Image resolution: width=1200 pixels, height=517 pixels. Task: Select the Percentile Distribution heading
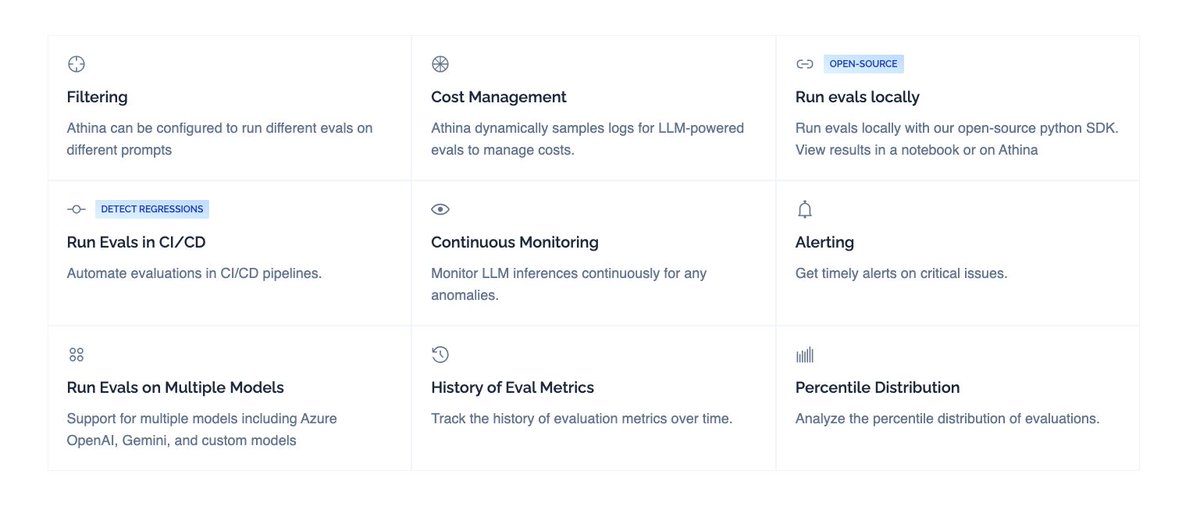(877, 387)
